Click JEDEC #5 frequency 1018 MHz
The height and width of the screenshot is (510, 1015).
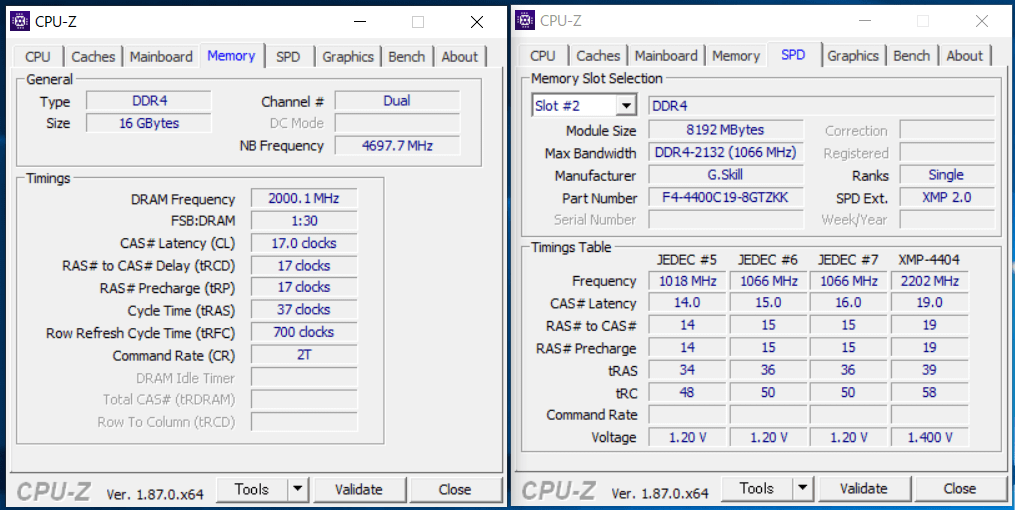(687, 281)
